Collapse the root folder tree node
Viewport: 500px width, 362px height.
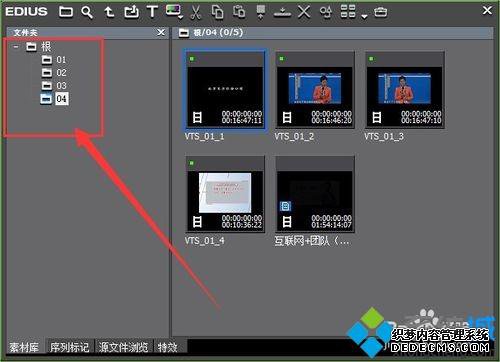click(16, 47)
